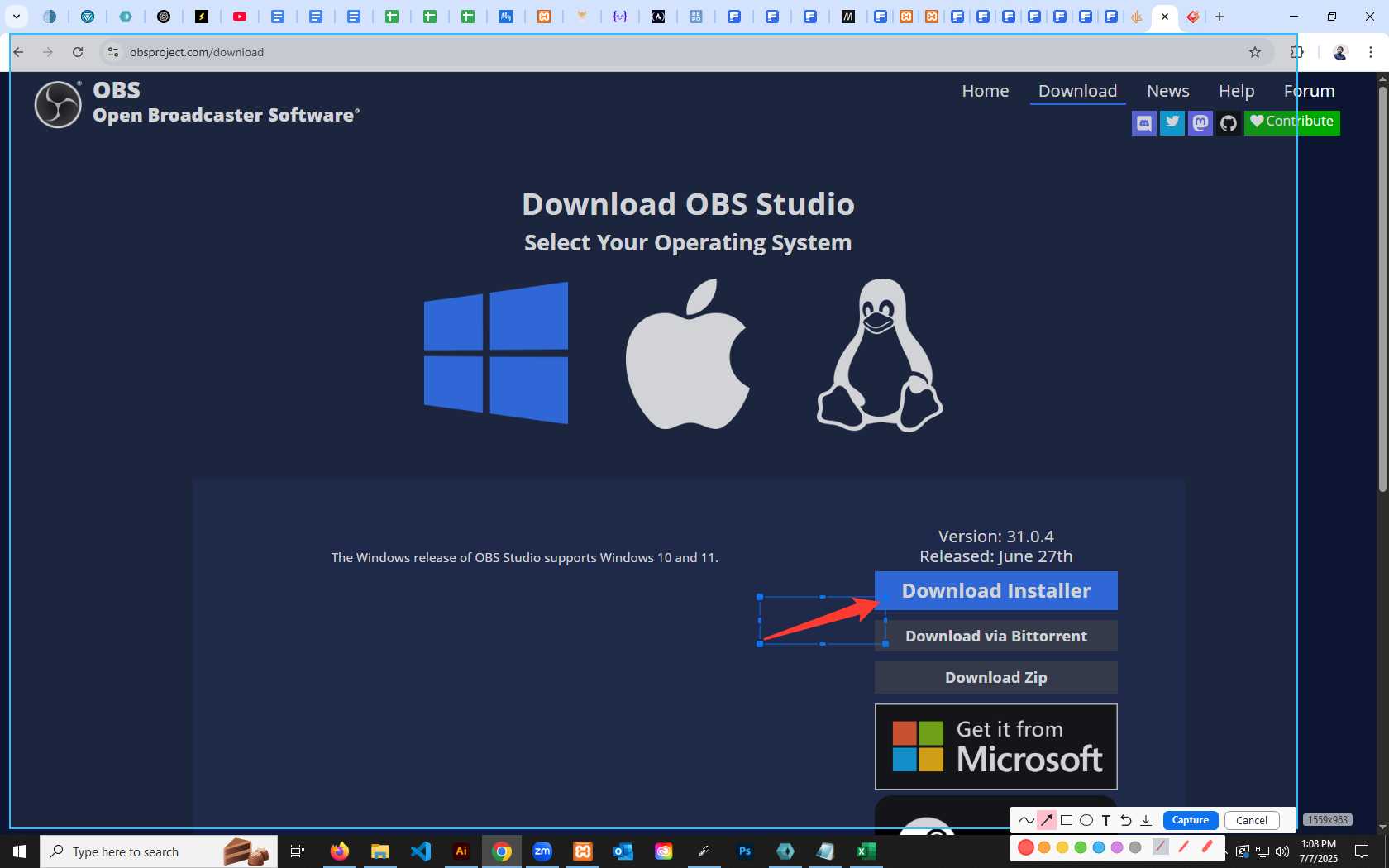1389x868 pixels.
Task: Open Chrome's three-dot menu
Action: pos(1371,52)
